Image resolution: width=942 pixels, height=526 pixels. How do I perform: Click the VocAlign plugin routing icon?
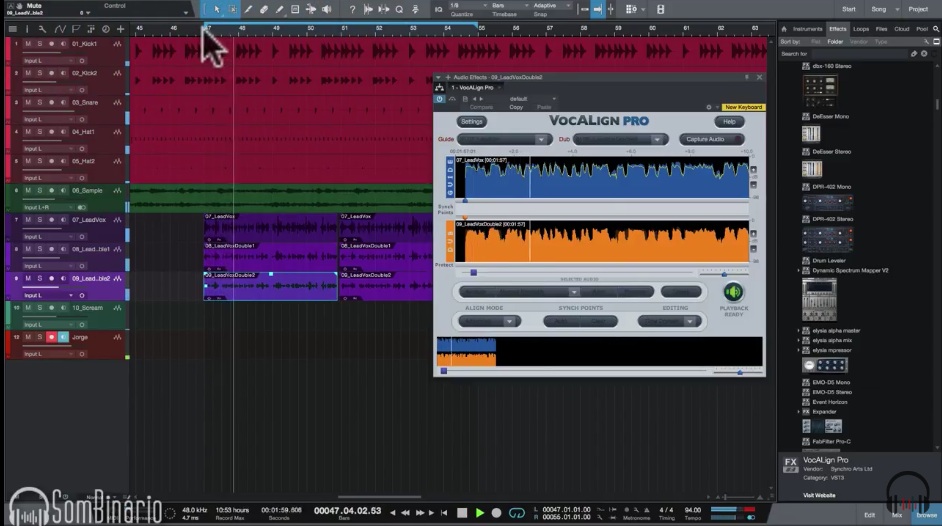[440, 88]
